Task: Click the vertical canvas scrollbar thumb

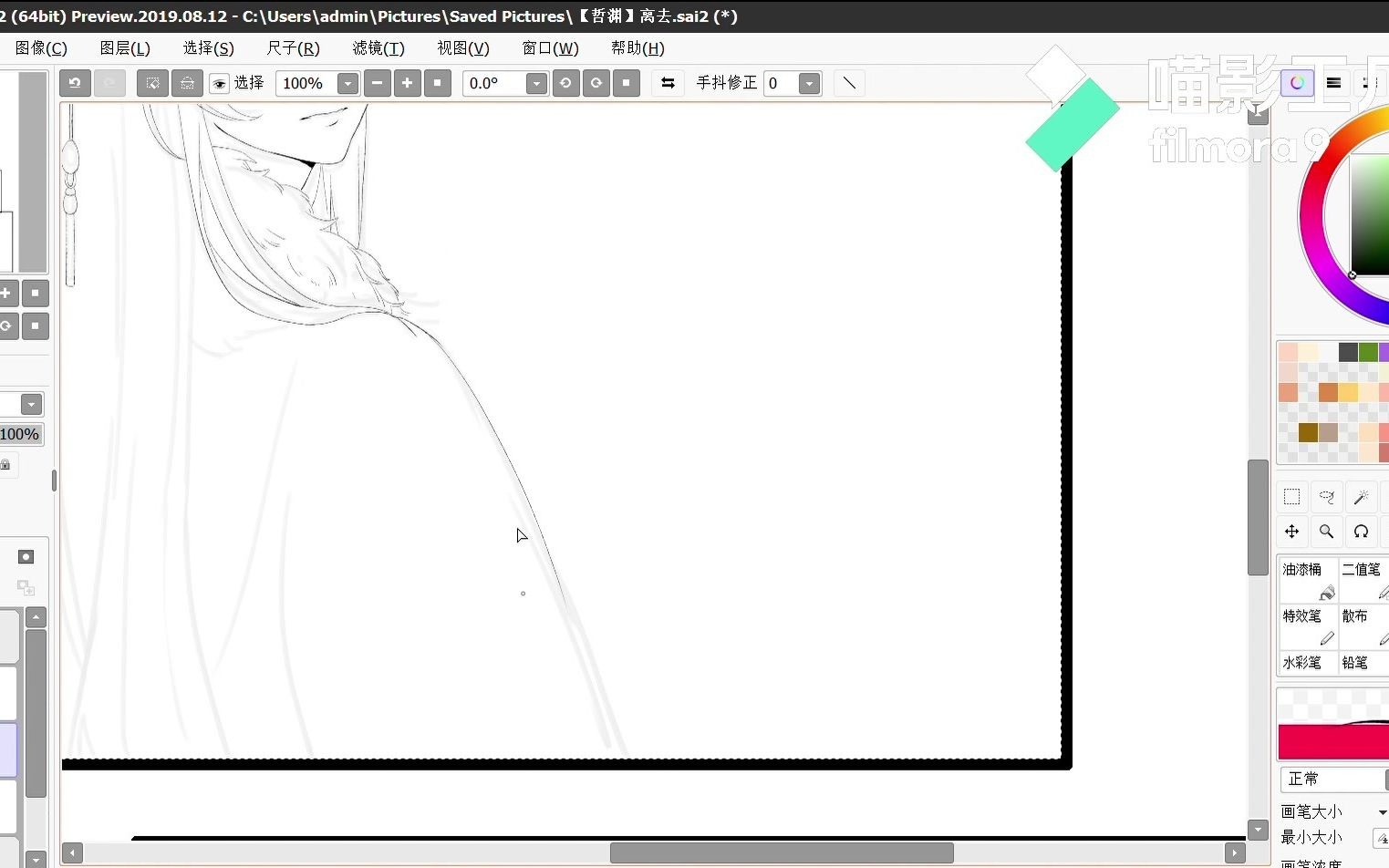Action: pyautogui.click(x=1258, y=518)
